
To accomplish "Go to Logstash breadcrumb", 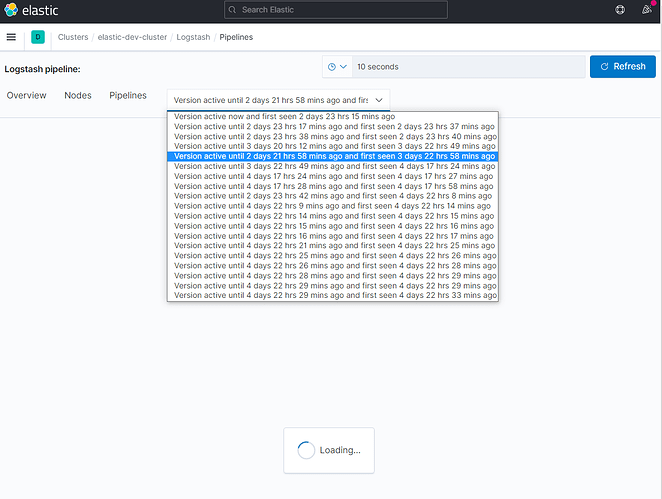I will (x=193, y=37).
